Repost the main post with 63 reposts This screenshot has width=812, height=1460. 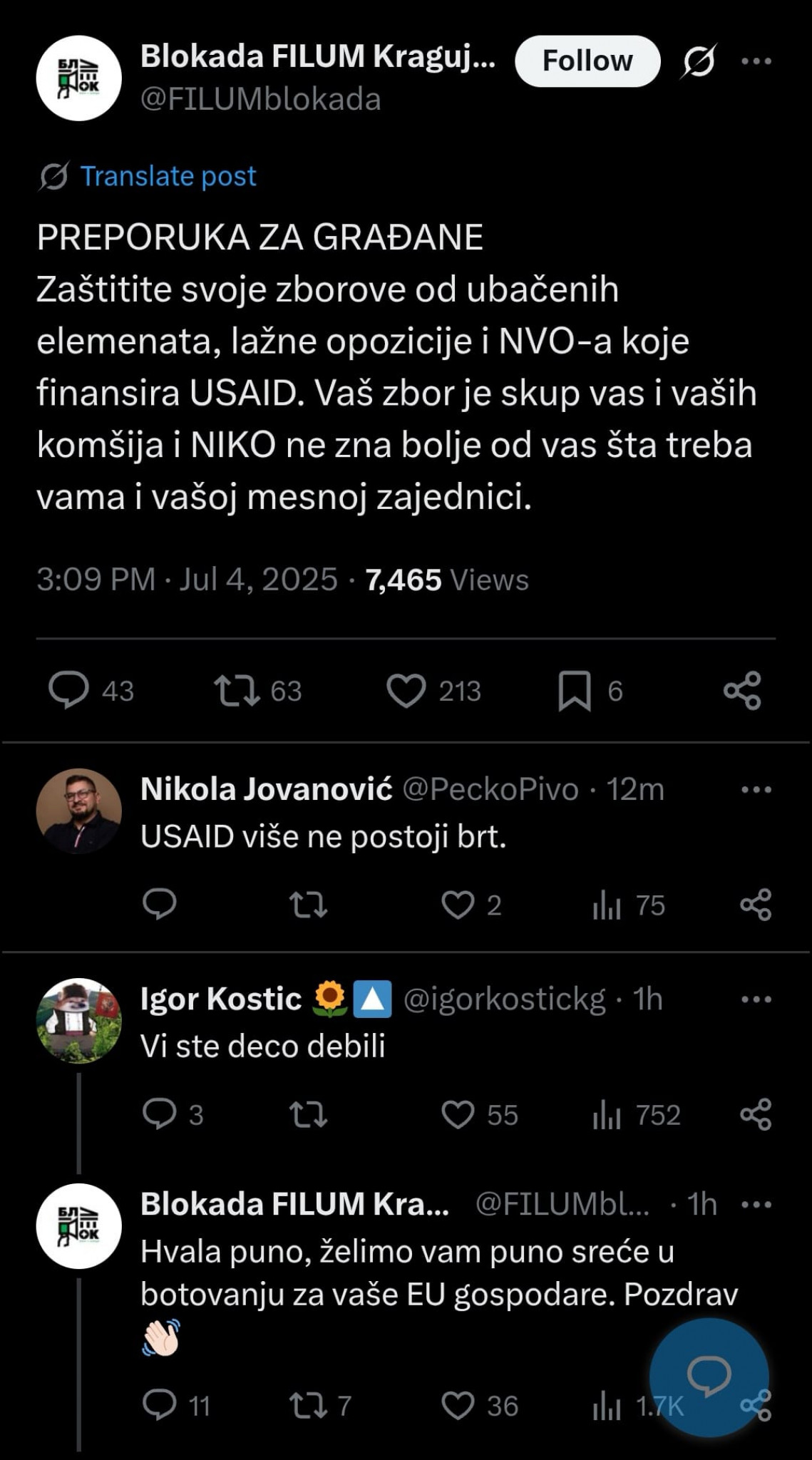[237, 690]
